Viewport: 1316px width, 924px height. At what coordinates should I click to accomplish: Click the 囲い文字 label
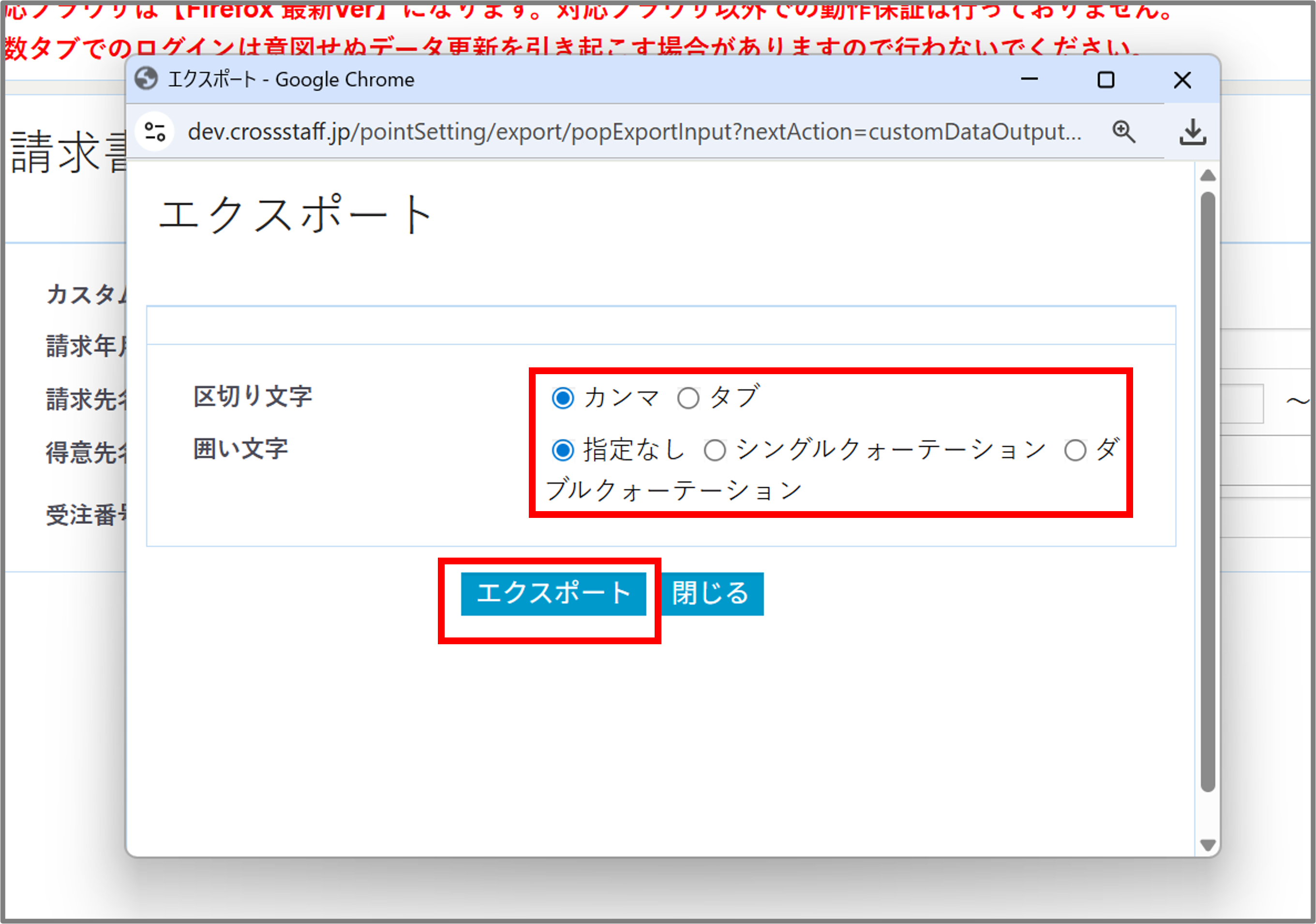241,449
